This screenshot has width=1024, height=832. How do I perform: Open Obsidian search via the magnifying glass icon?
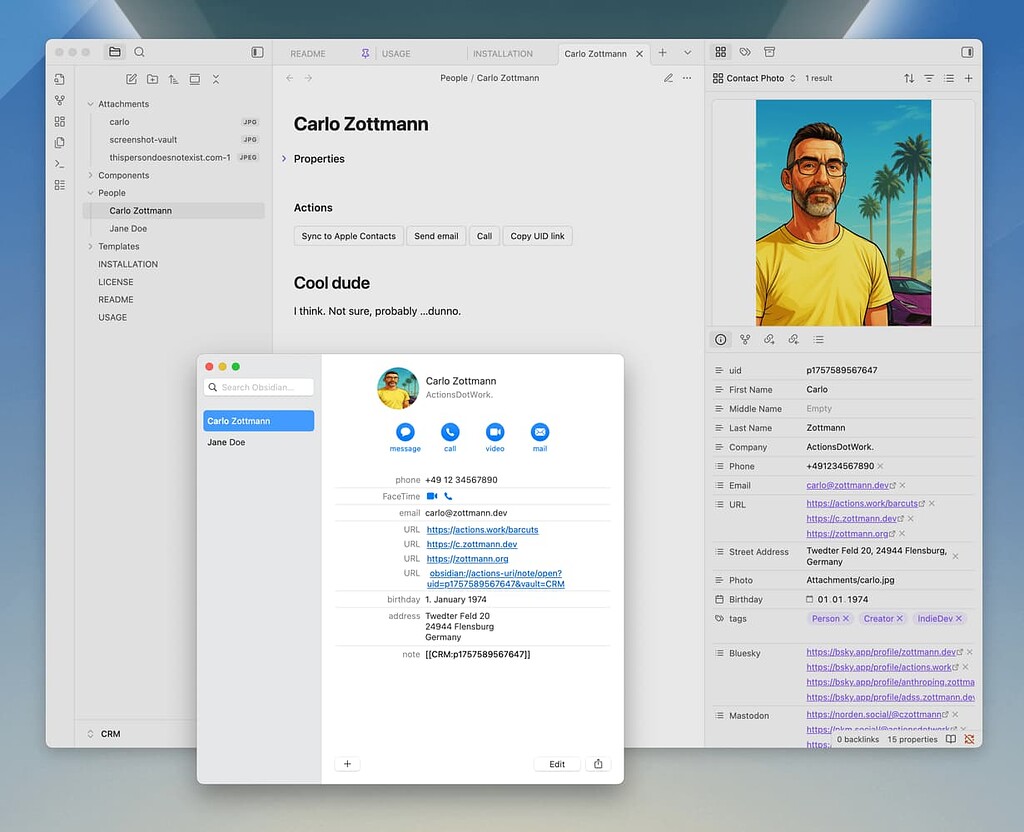(x=139, y=51)
